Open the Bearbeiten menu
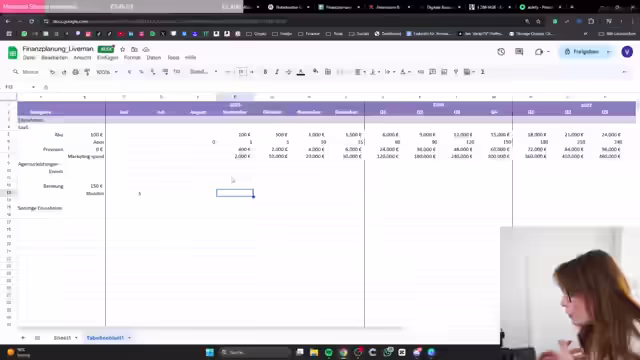The width and height of the screenshot is (640, 360). click(x=54, y=58)
